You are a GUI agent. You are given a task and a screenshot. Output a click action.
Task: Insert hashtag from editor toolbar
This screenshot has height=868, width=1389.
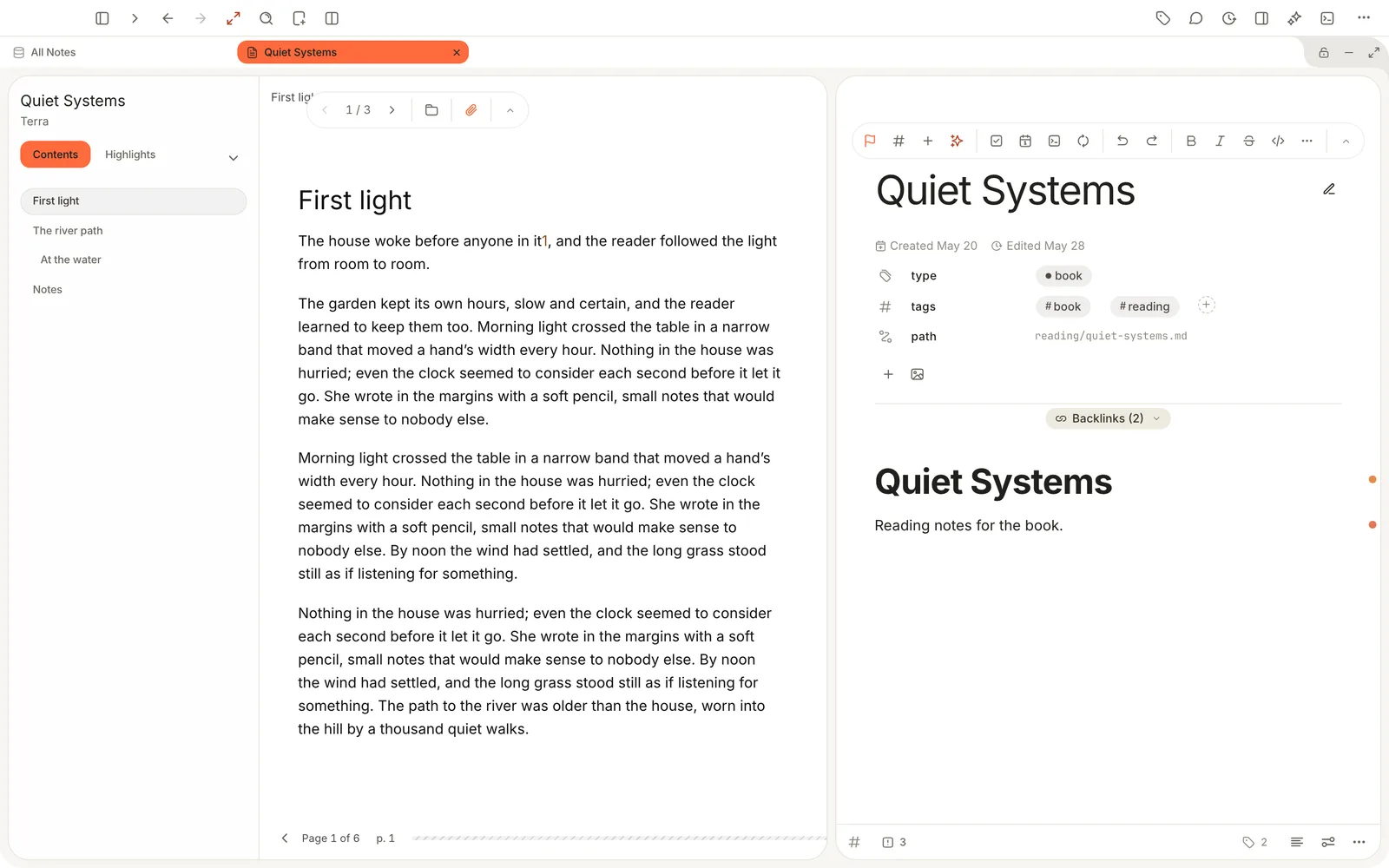pos(899,141)
